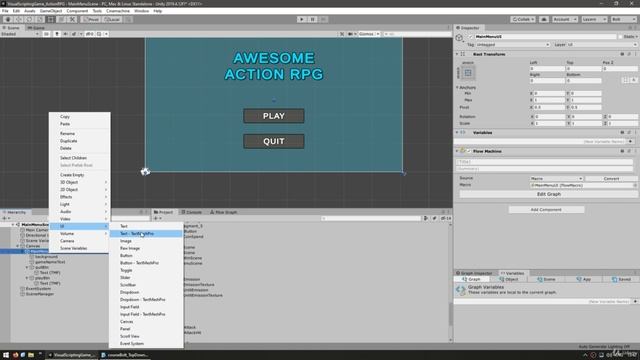Switch to the Game tab

pyautogui.click(x=36, y=28)
